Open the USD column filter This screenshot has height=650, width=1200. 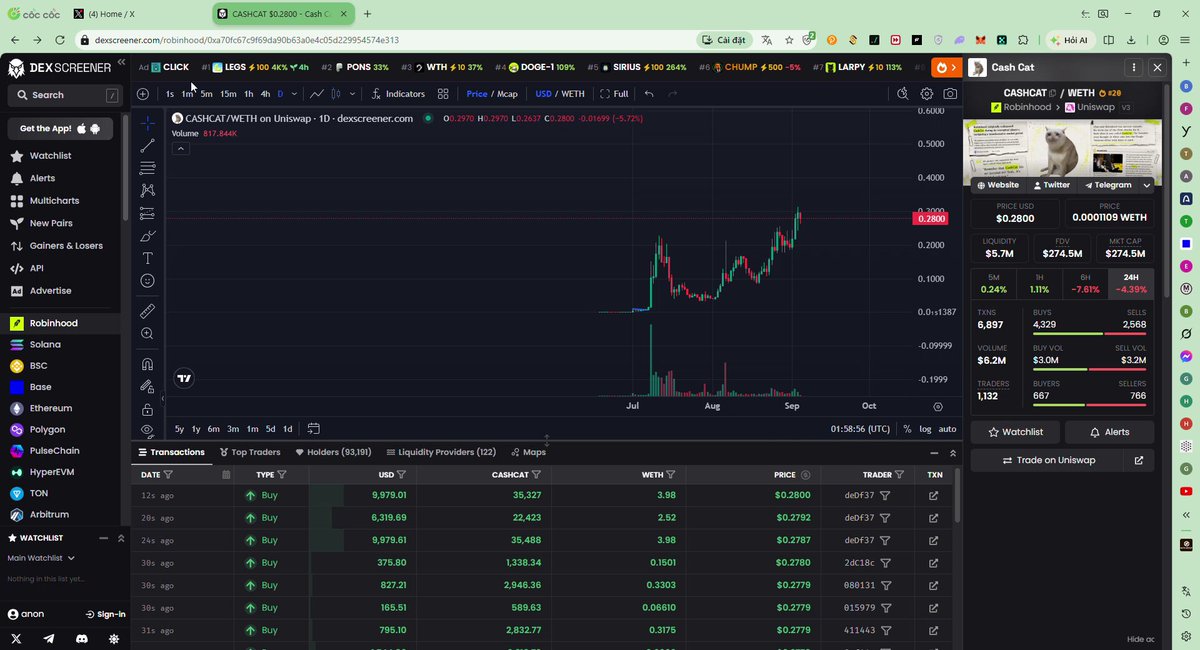pyautogui.click(x=401, y=475)
